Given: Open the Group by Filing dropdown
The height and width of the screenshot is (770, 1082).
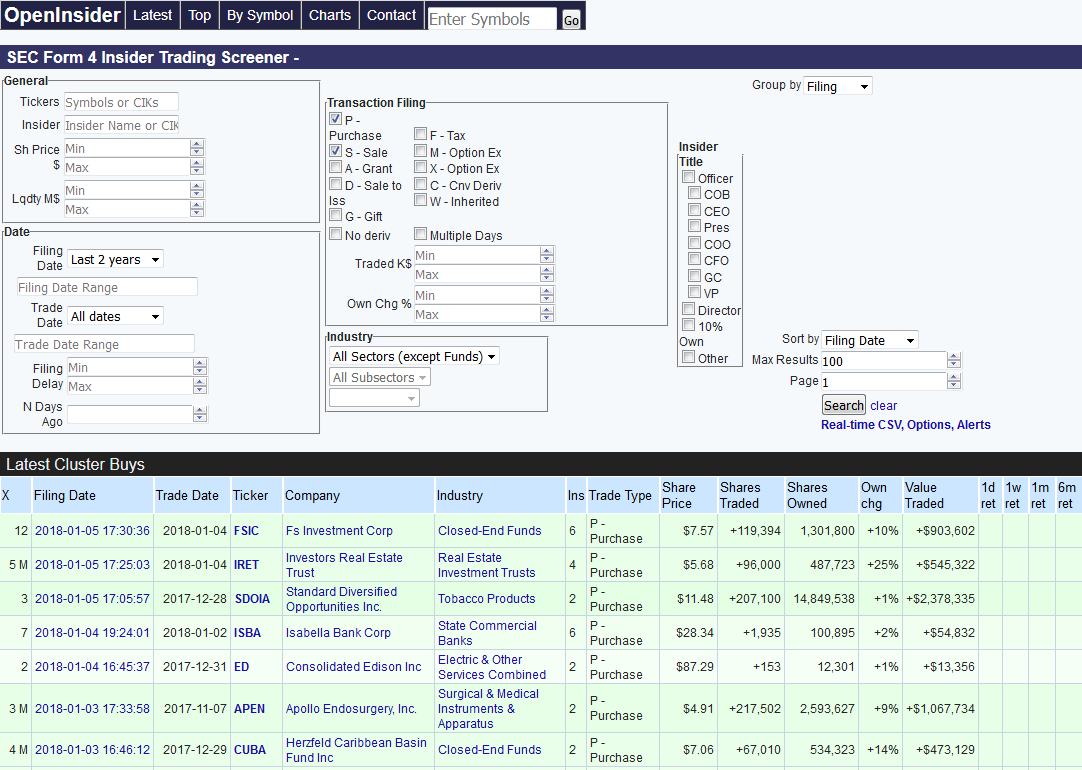Looking at the screenshot, I should click(x=838, y=86).
